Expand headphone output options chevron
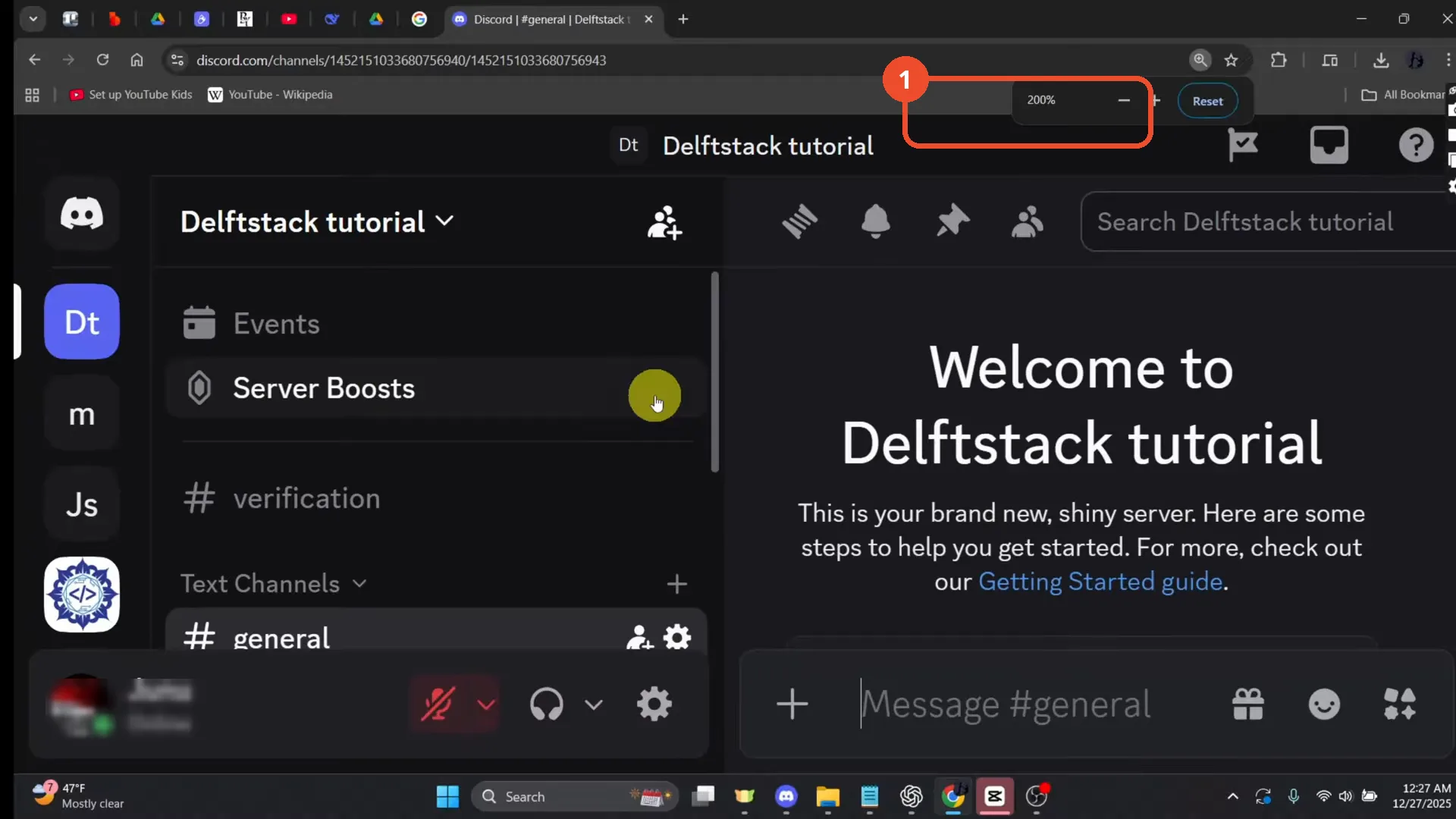Viewport: 1456px width, 819px height. coord(594,704)
